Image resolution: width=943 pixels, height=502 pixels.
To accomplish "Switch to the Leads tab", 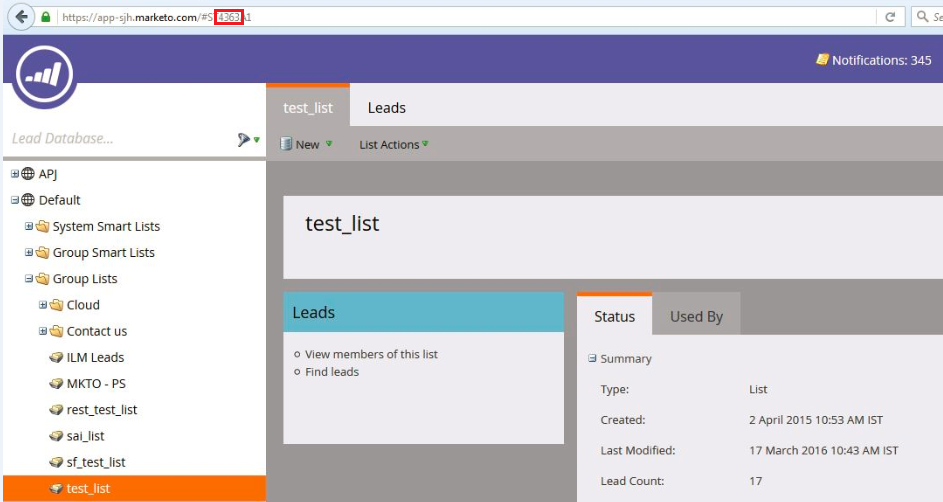I will click(x=387, y=108).
